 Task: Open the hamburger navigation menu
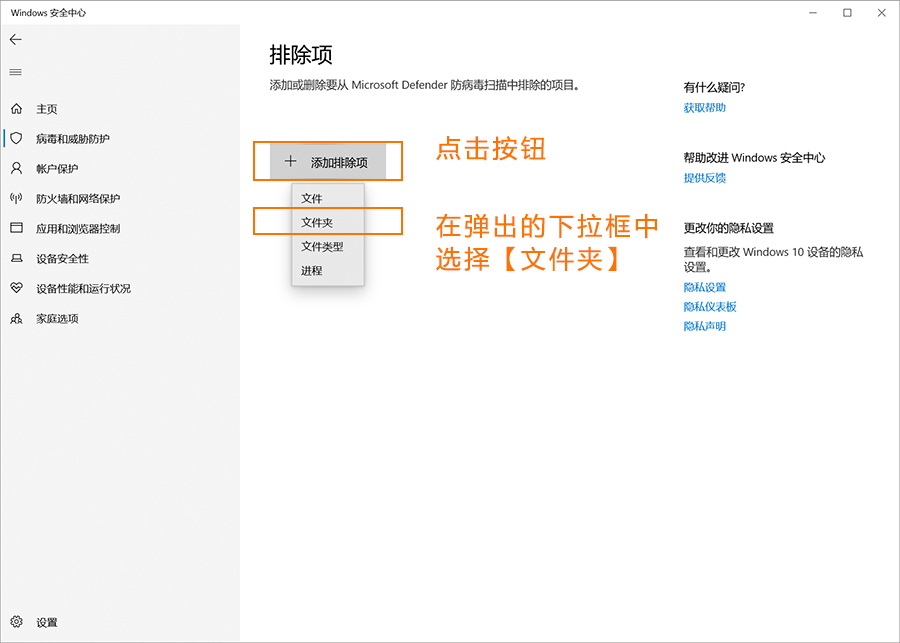coord(15,72)
